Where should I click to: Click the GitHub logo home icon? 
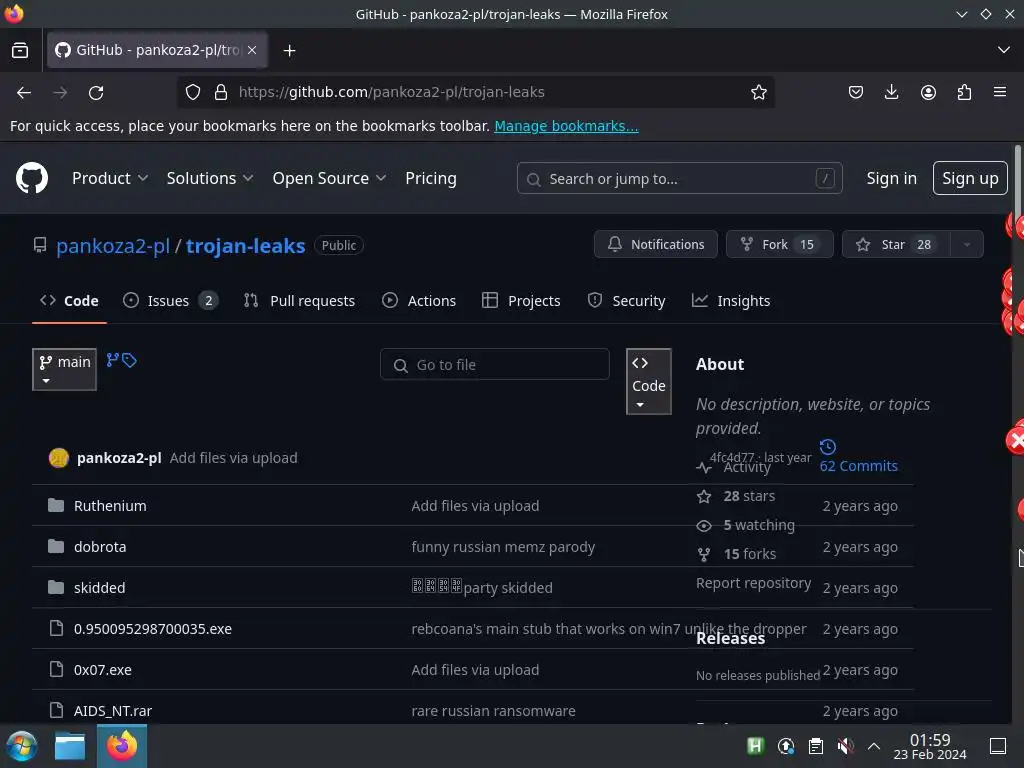tap(31, 178)
